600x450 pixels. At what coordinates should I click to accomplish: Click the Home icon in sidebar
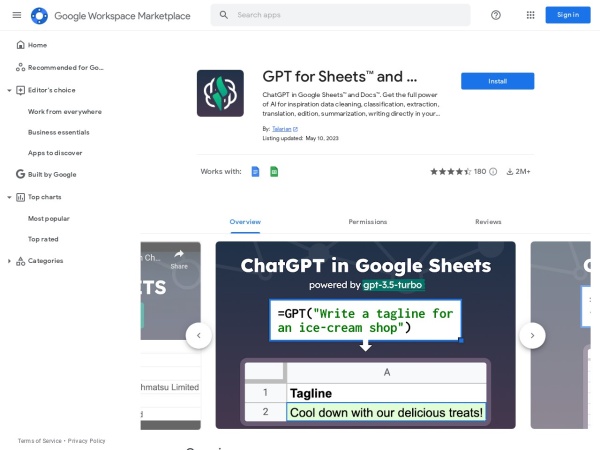pyautogui.click(x=20, y=45)
